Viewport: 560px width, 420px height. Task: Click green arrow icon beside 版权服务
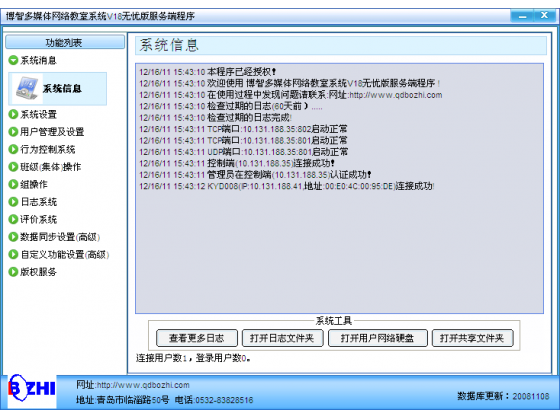[13, 272]
